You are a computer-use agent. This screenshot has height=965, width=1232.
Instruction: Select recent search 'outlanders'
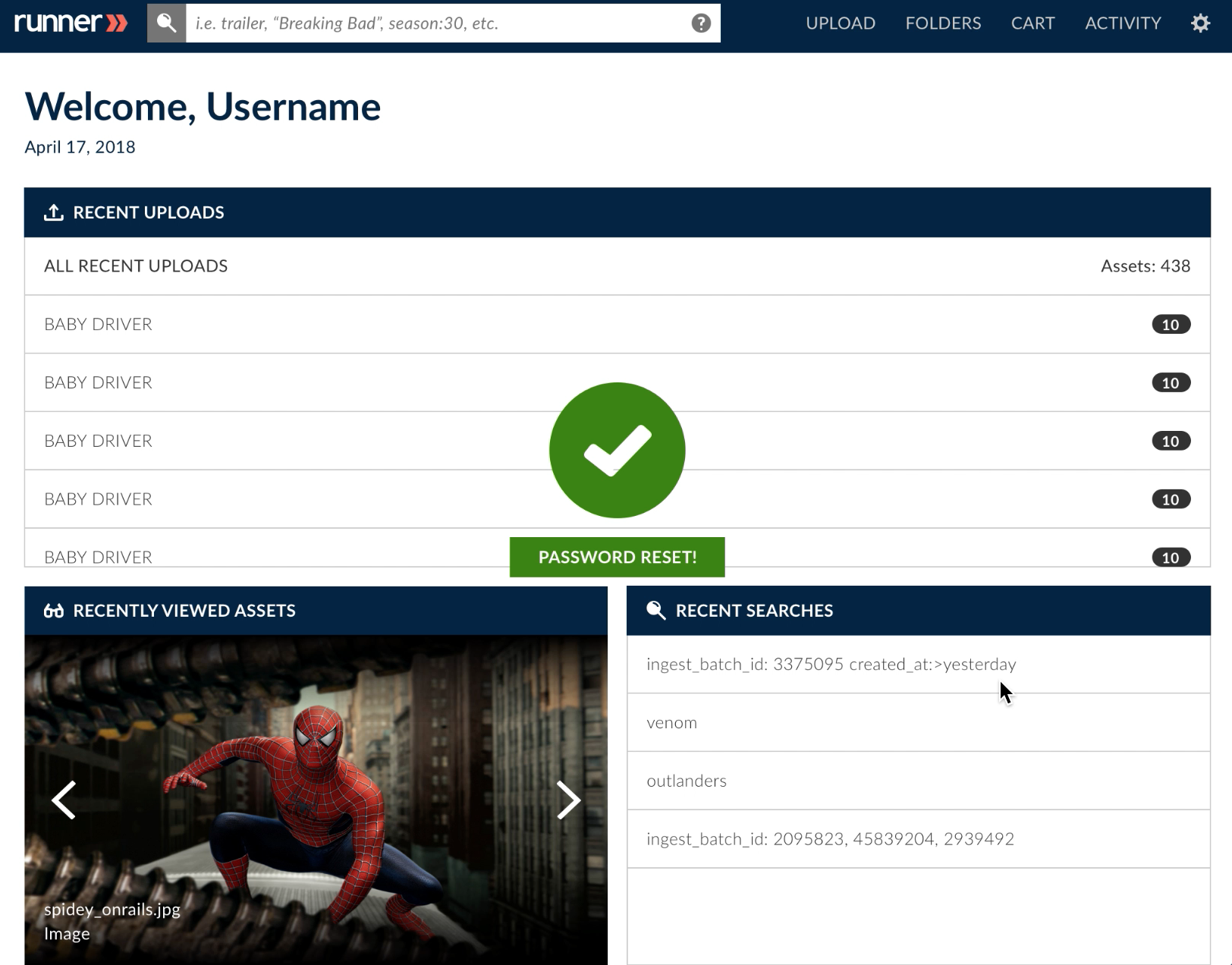coord(918,781)
